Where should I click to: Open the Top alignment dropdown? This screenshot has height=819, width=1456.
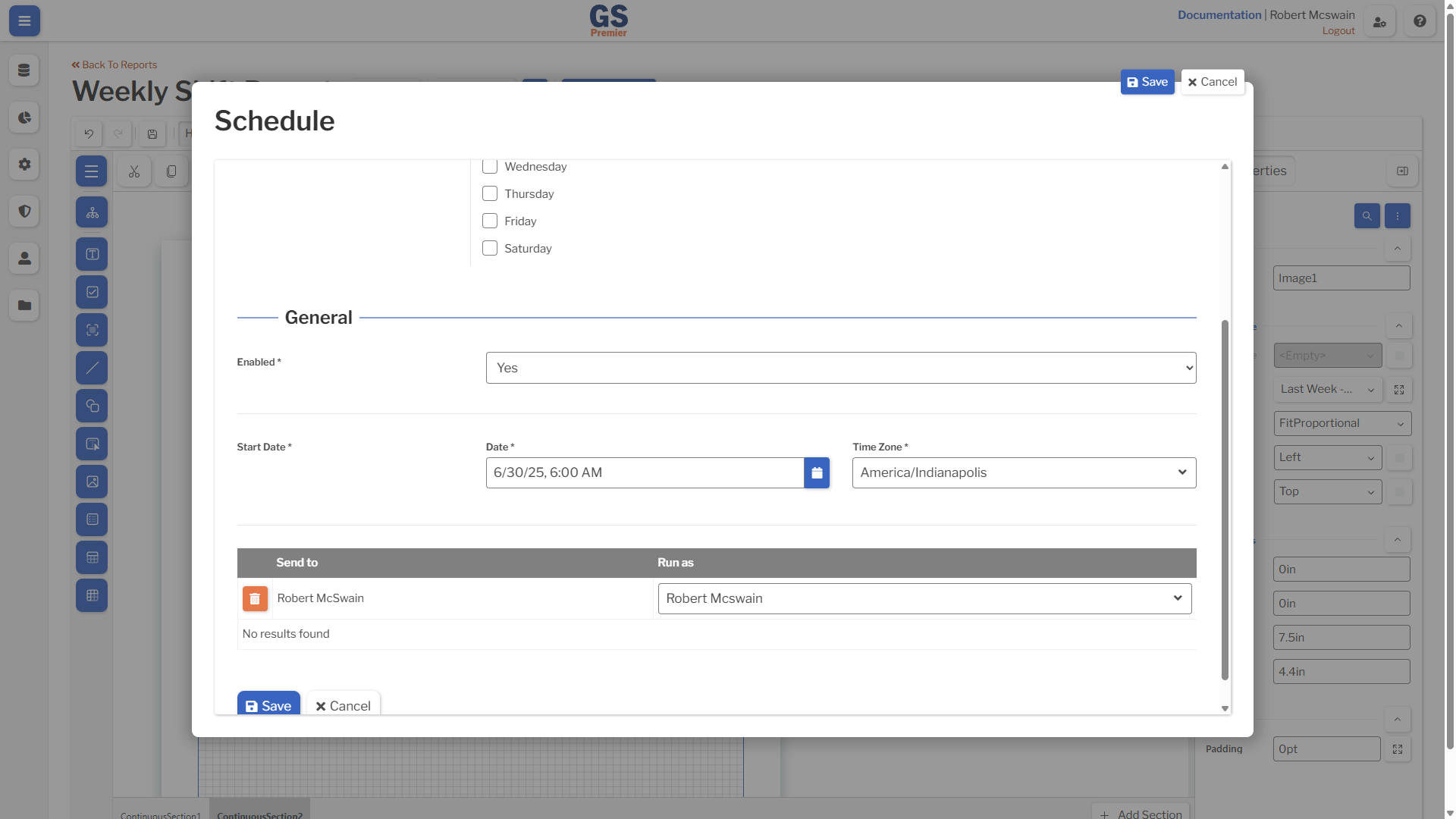coord(1328,492)
